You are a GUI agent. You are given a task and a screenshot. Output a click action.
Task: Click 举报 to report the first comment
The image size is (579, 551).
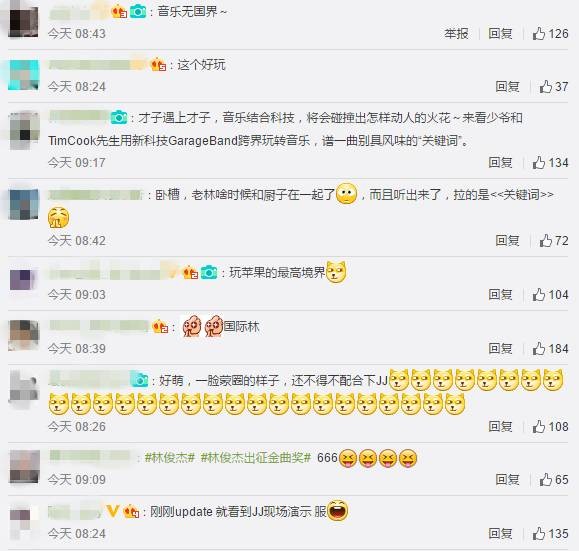coord(456,34)
